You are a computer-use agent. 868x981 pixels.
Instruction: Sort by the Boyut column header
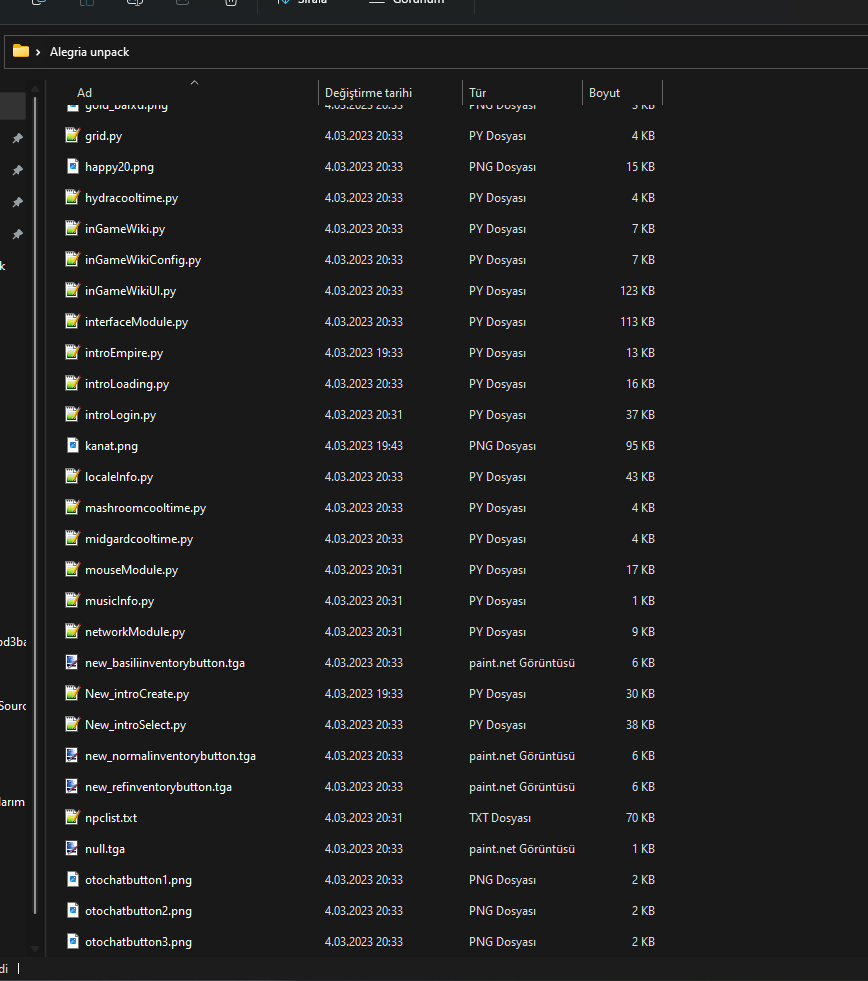click(604, 93)
